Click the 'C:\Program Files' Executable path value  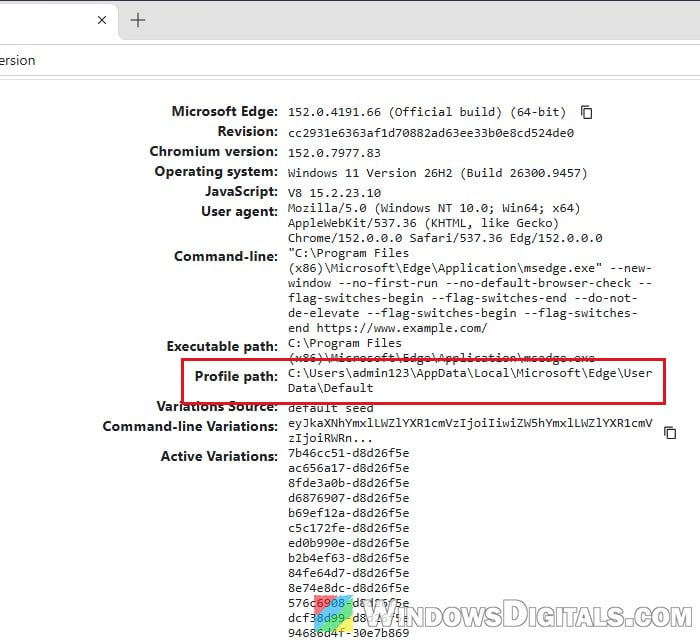(345, 343)
